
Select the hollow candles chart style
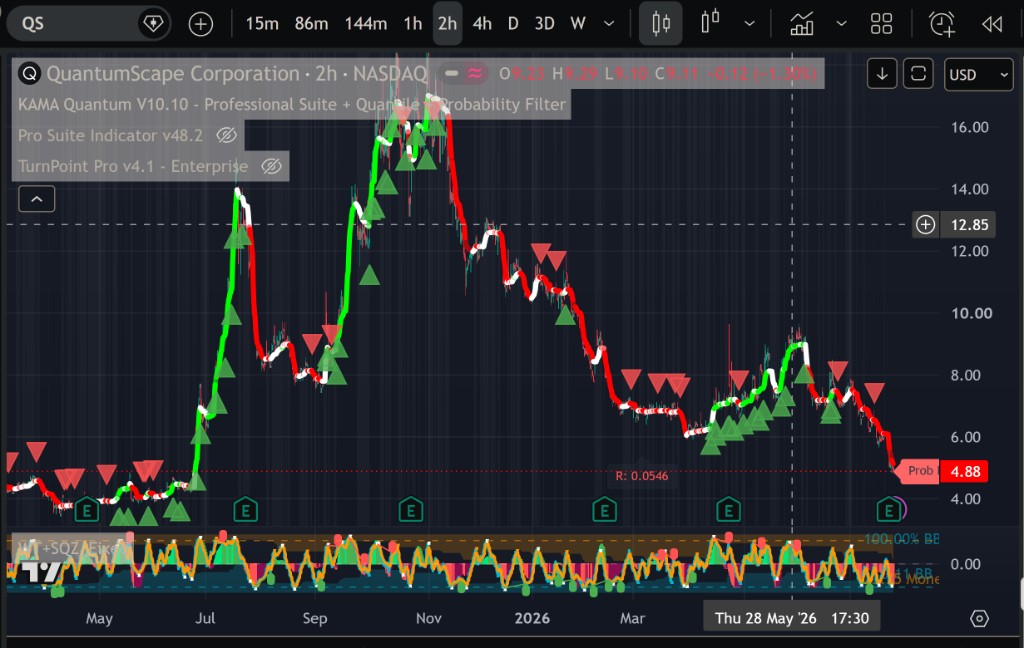tap(710, 23)
